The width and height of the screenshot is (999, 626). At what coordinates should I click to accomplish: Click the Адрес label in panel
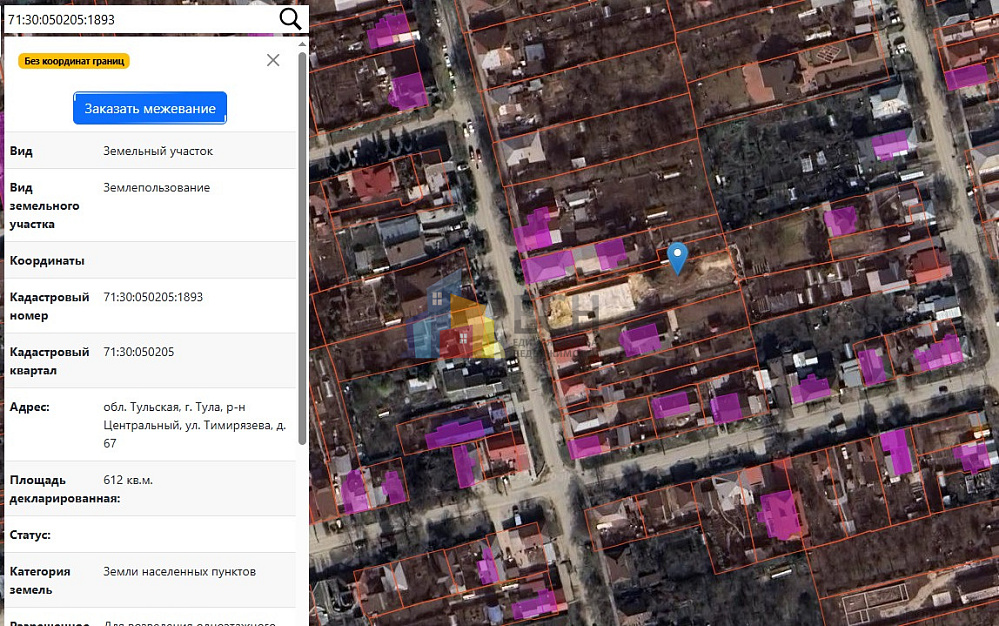tap(30, 407)
